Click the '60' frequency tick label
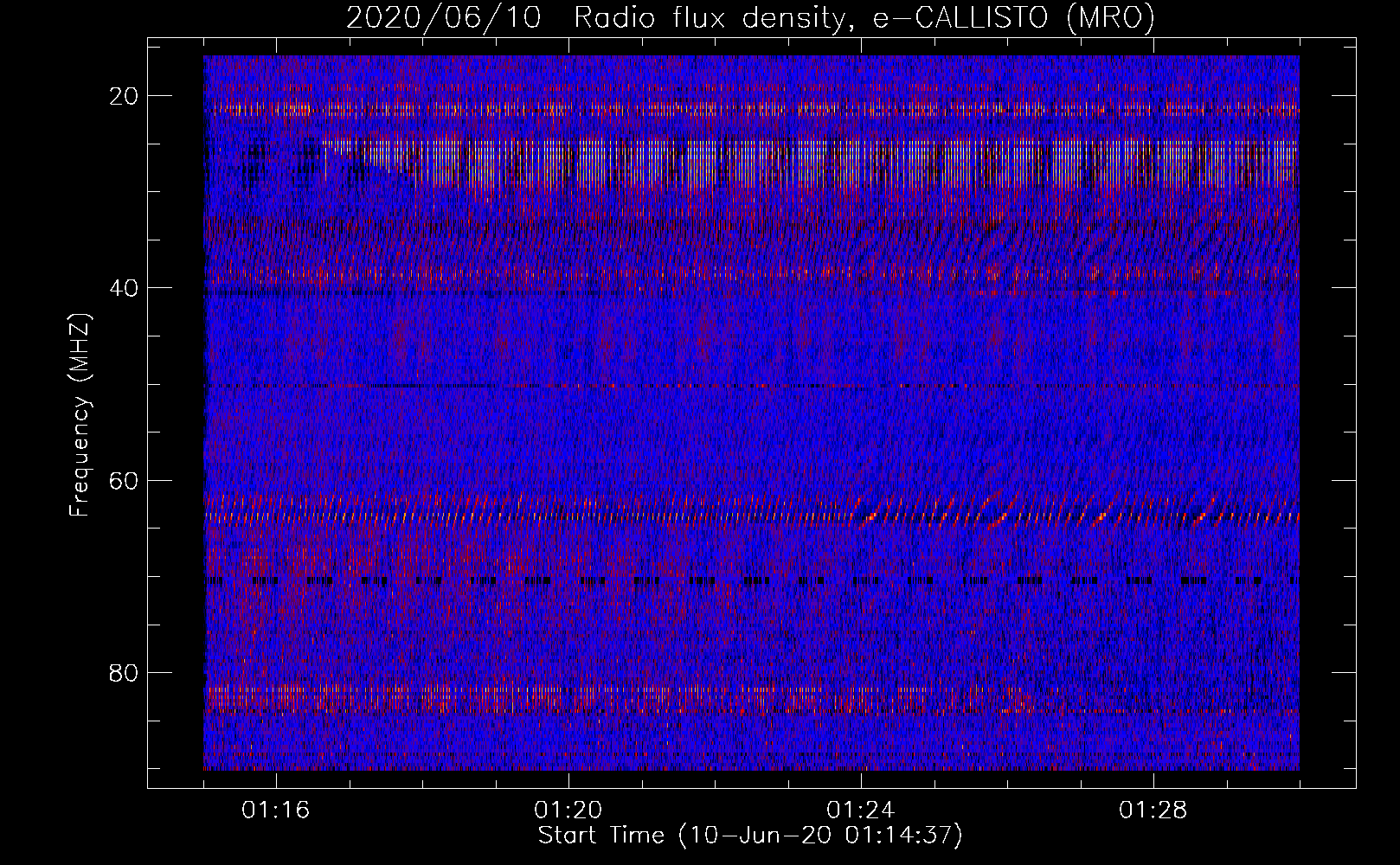 (125, 480)
